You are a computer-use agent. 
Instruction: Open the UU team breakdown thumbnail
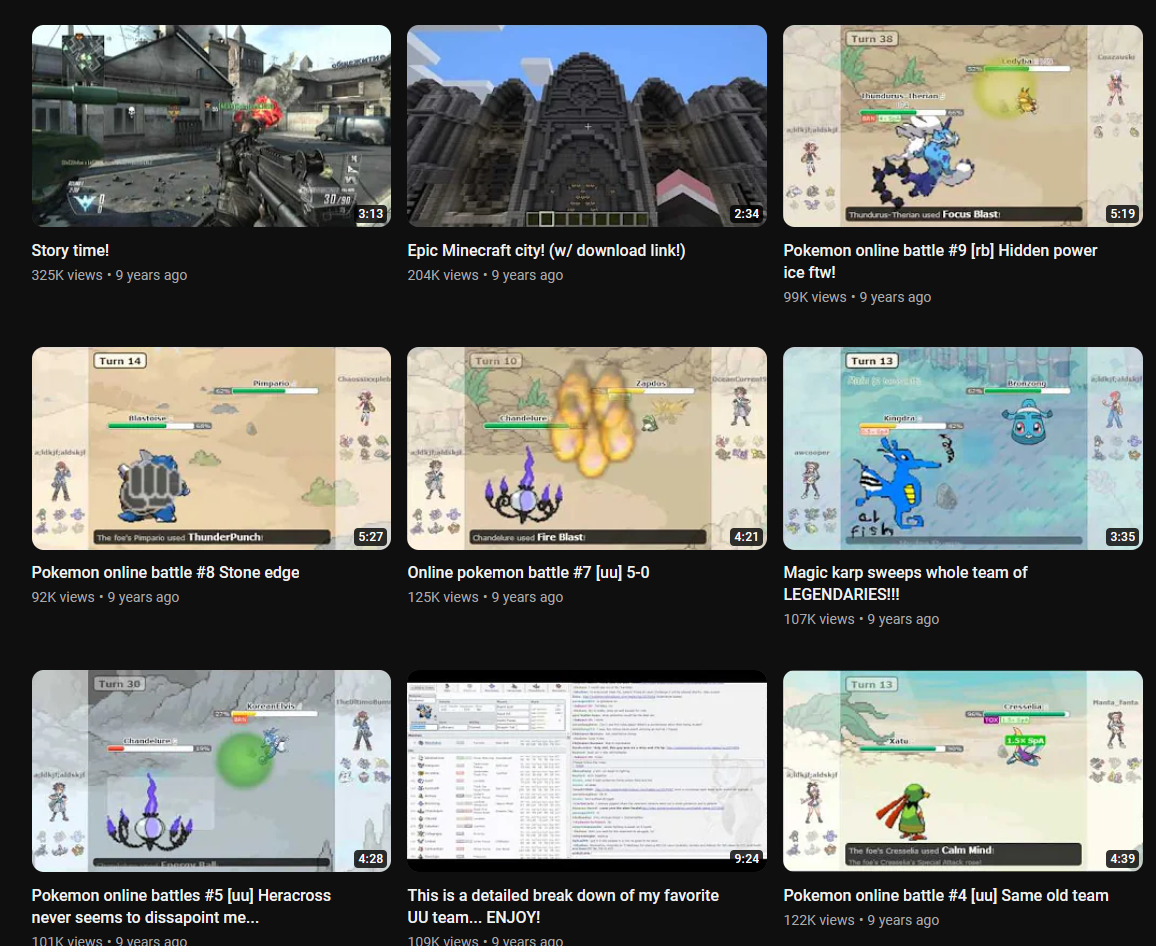(x=587, y=771)
